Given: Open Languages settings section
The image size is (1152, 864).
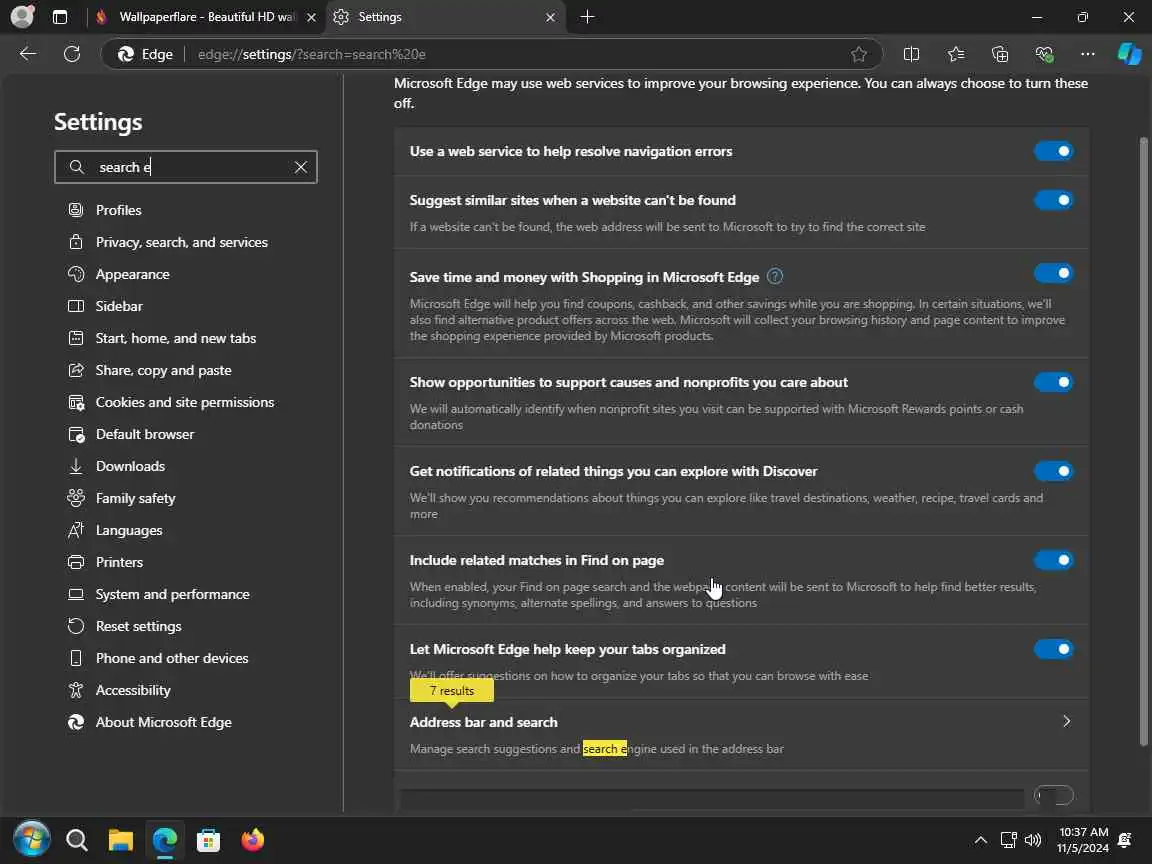Looking at the screenshot, I should [129, 530].
